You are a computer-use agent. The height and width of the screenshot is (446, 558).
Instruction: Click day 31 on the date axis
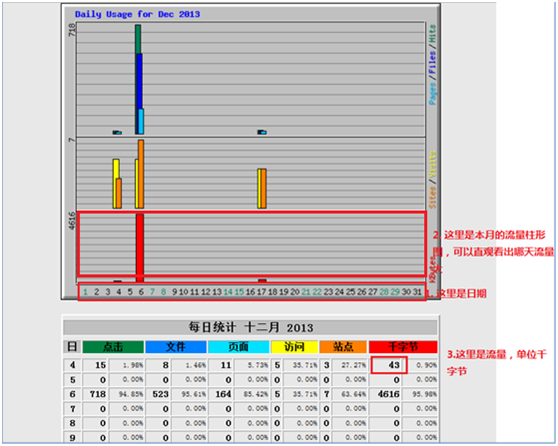pos(417,292)
